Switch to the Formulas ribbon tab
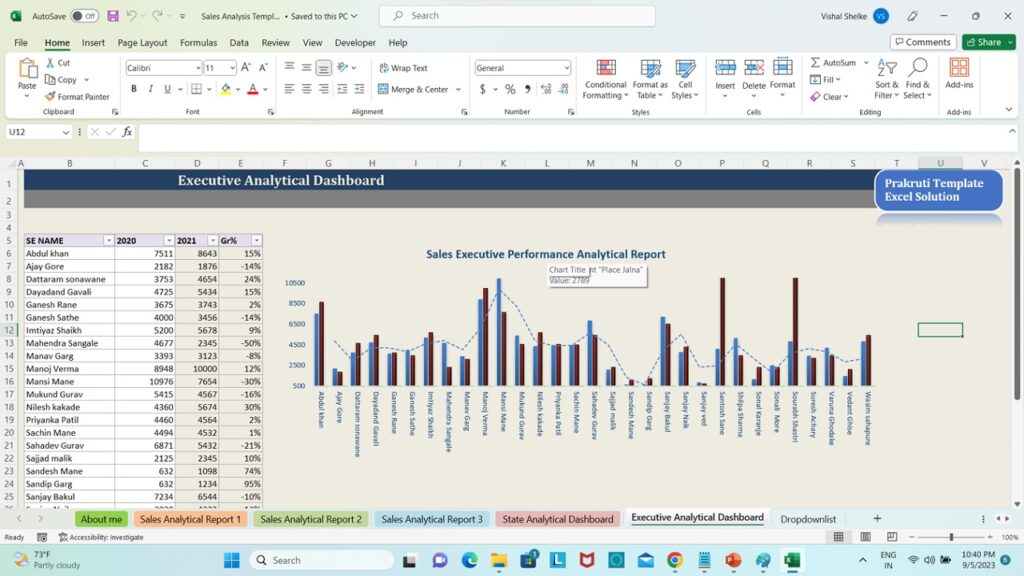Viewport: 1024px width, 576px height. 198,42
